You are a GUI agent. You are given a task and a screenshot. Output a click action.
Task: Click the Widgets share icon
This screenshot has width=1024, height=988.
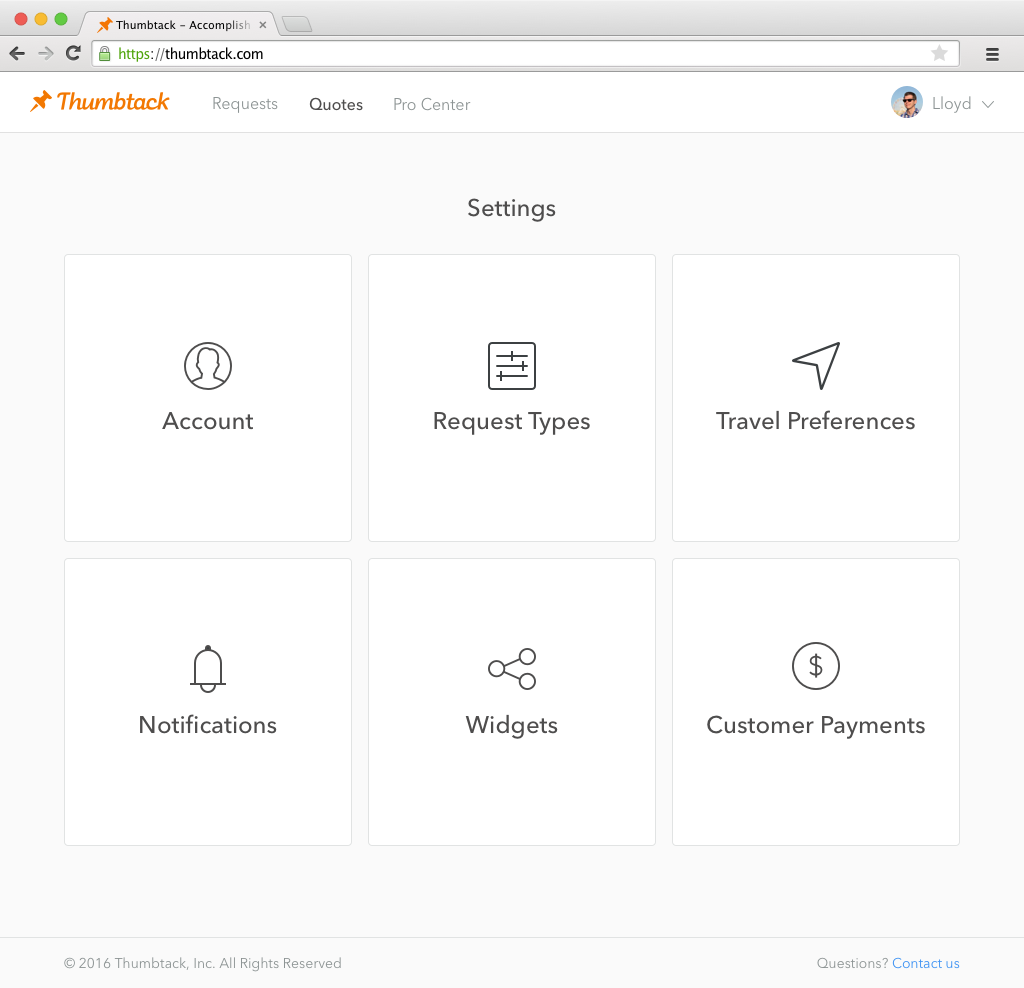point(512,669)
